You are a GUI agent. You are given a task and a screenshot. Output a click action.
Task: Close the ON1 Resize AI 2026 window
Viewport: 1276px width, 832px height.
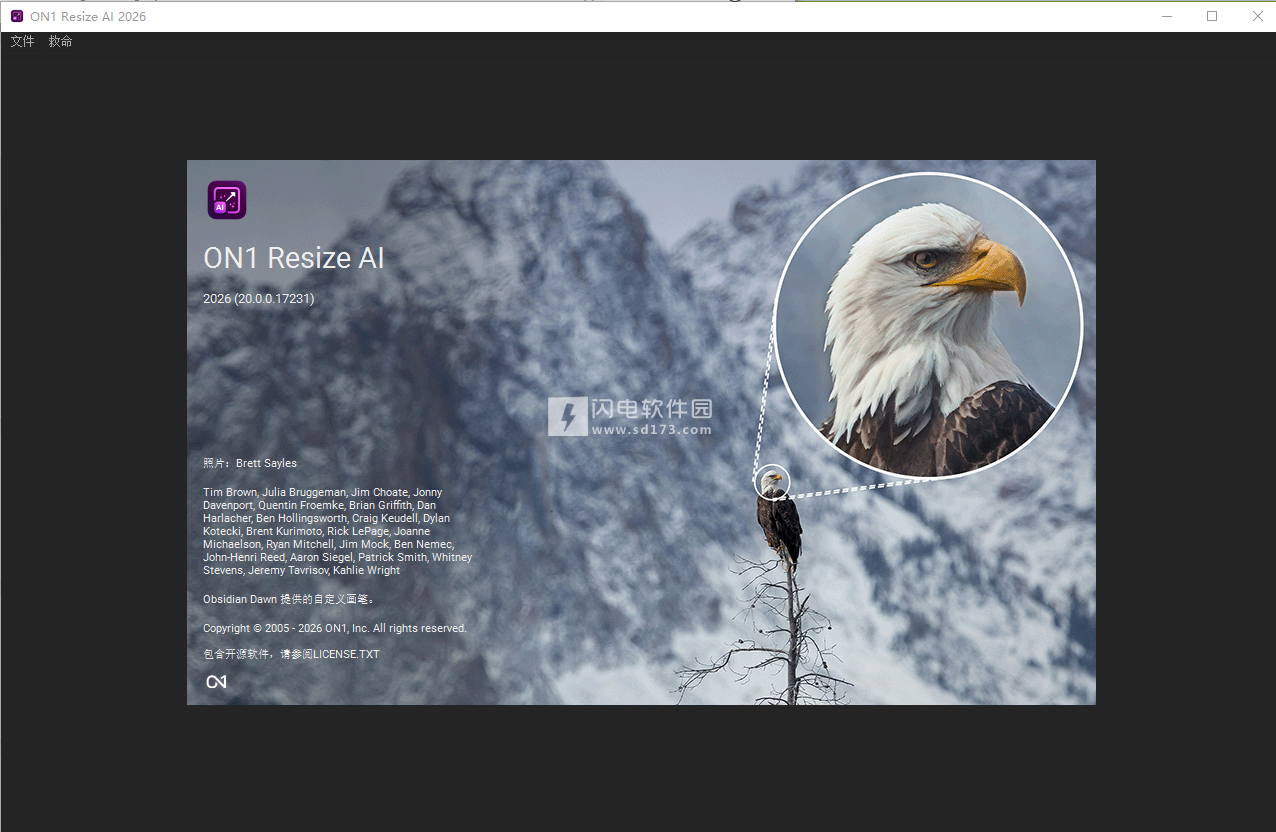1257,16
